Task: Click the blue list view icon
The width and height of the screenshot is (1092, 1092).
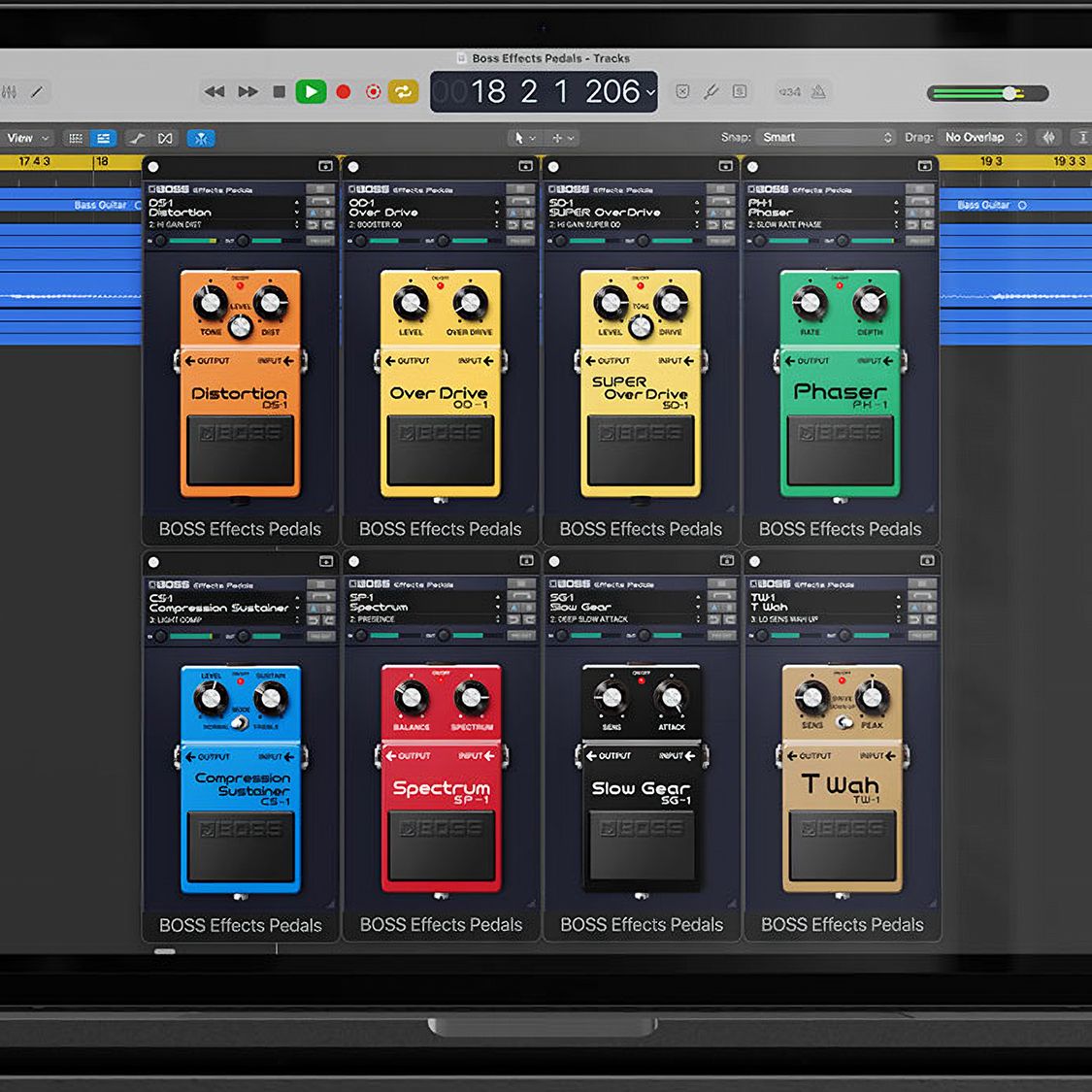Action: [x=103, y=138]
